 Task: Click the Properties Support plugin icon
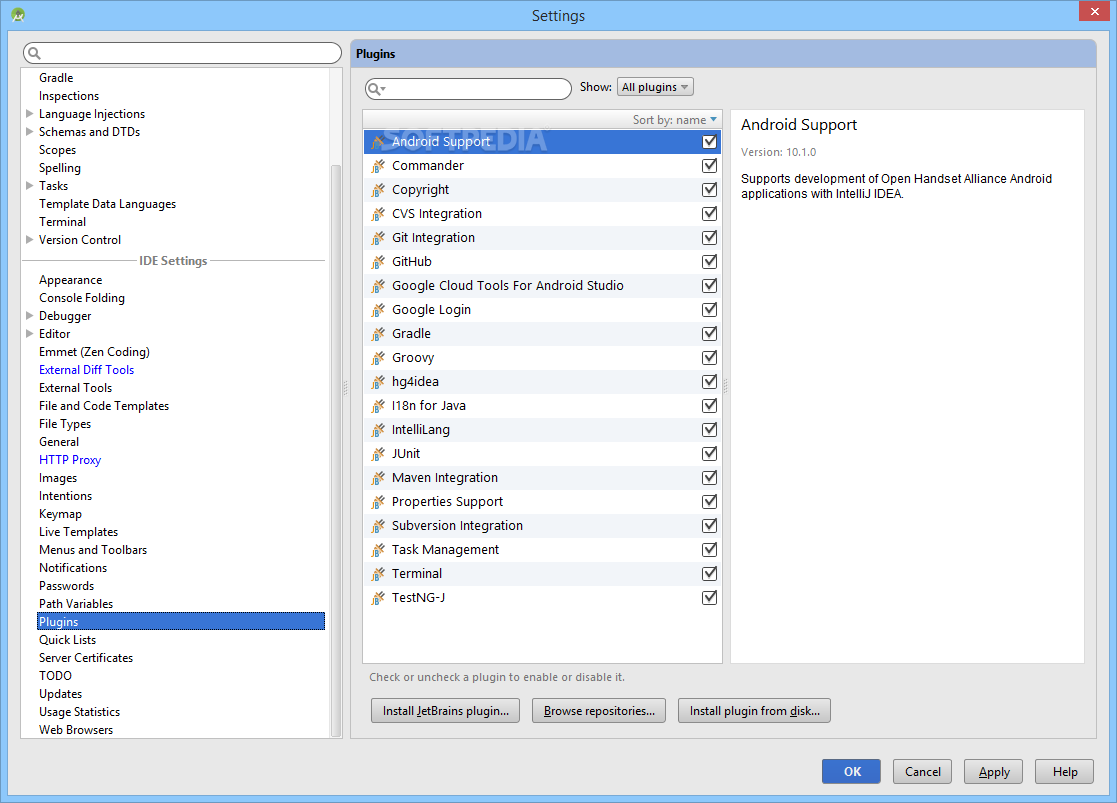pyautogui.click(x=378, y=502)
